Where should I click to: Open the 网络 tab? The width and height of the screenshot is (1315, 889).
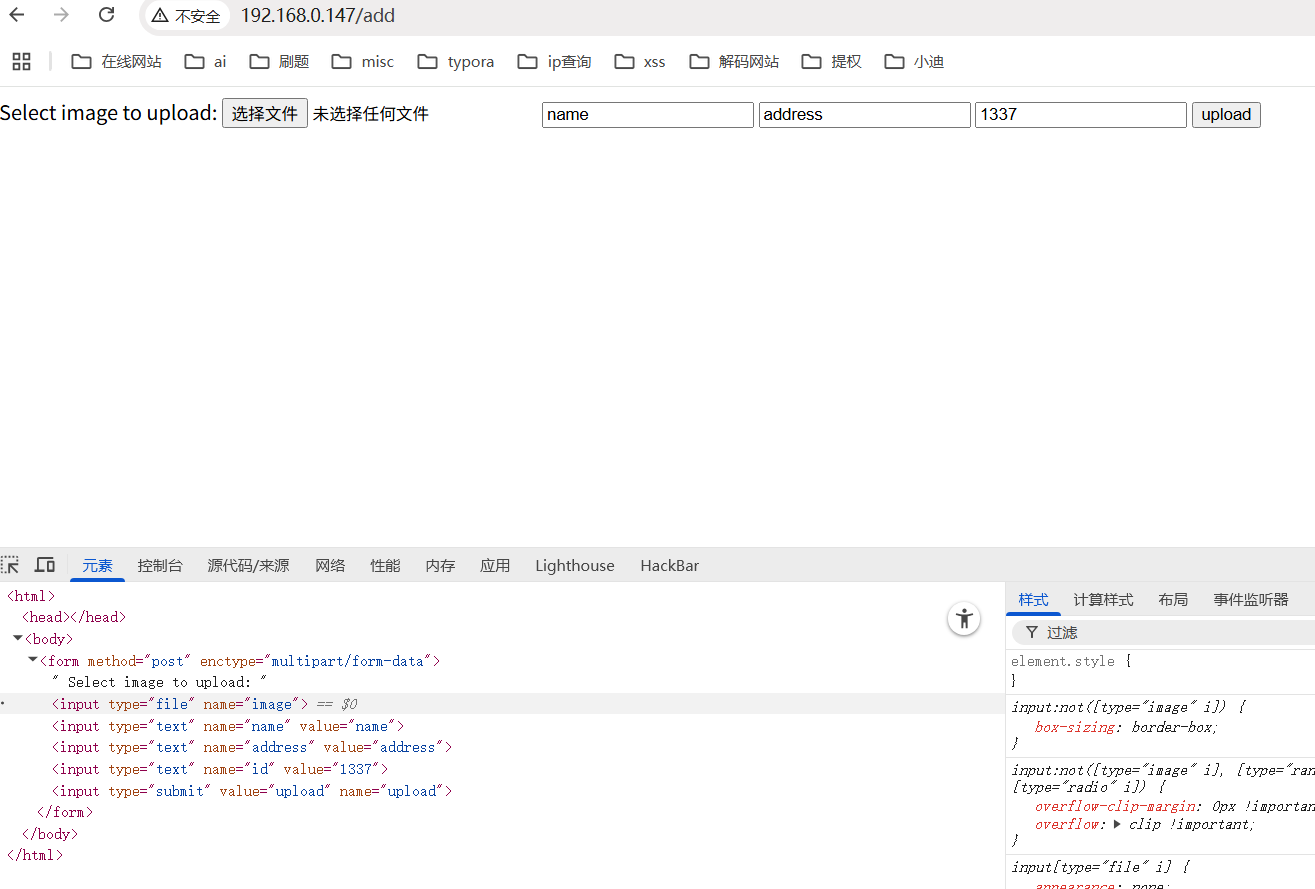pyautogui.click(x=330, y=566)
